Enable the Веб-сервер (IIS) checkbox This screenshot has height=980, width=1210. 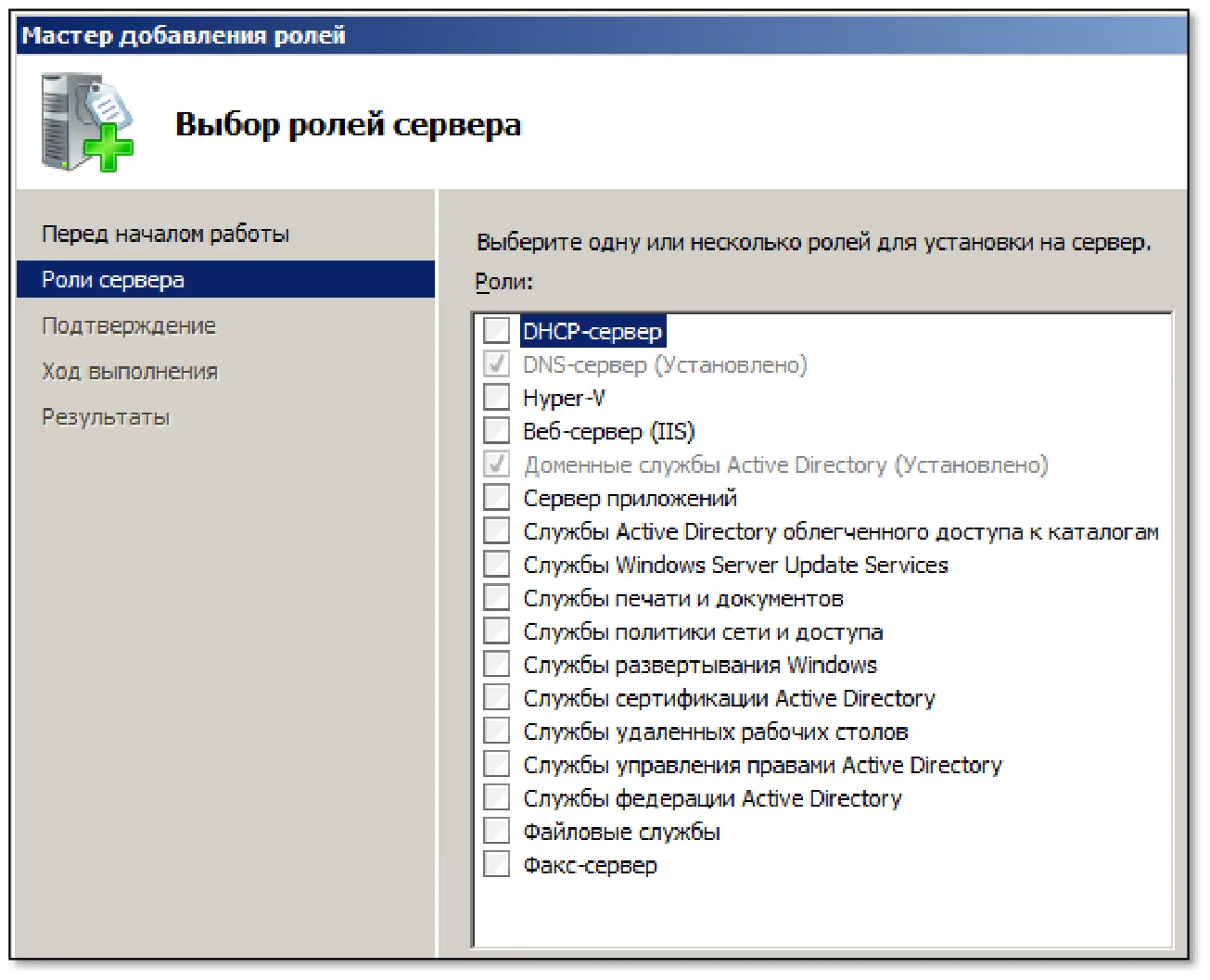[x=497, y=430]
